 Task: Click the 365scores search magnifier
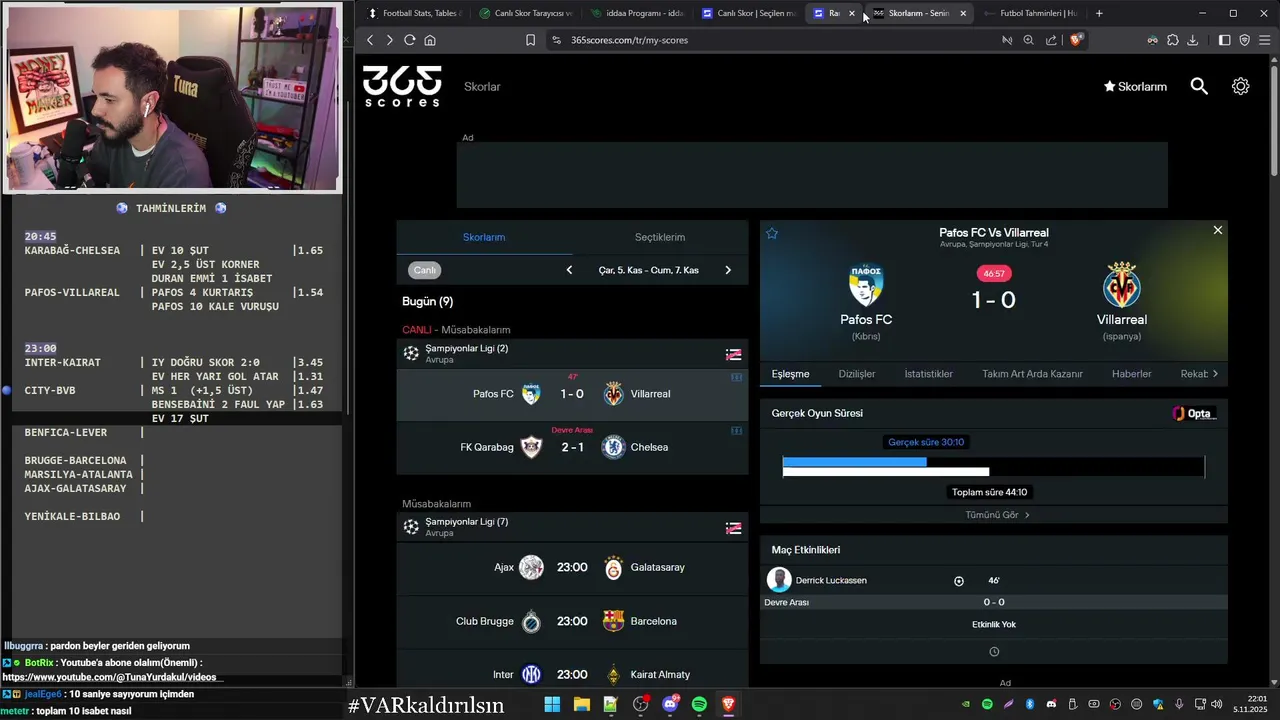1199,86
